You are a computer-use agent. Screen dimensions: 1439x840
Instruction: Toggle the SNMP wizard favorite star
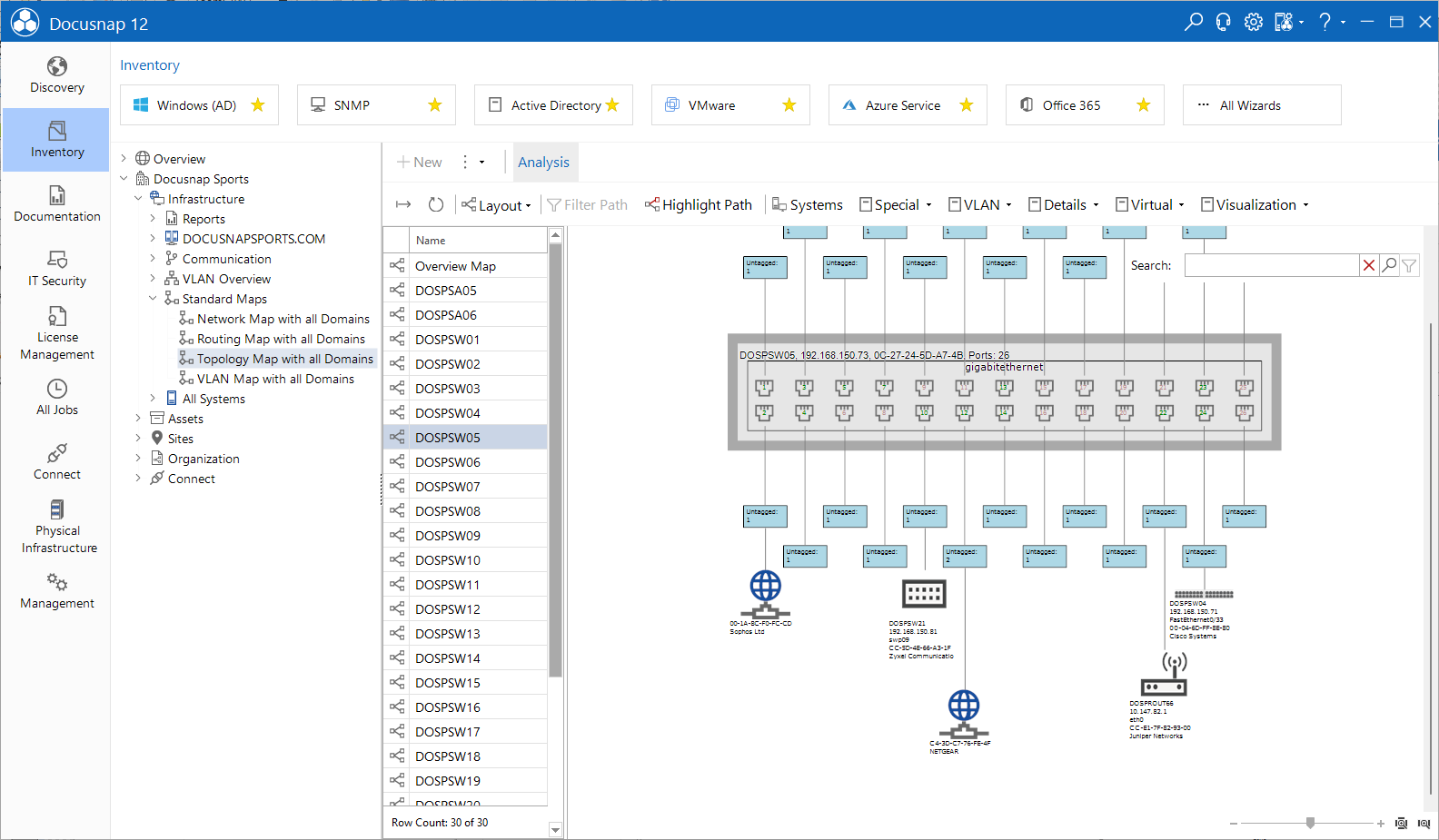[x=435, y=105]
